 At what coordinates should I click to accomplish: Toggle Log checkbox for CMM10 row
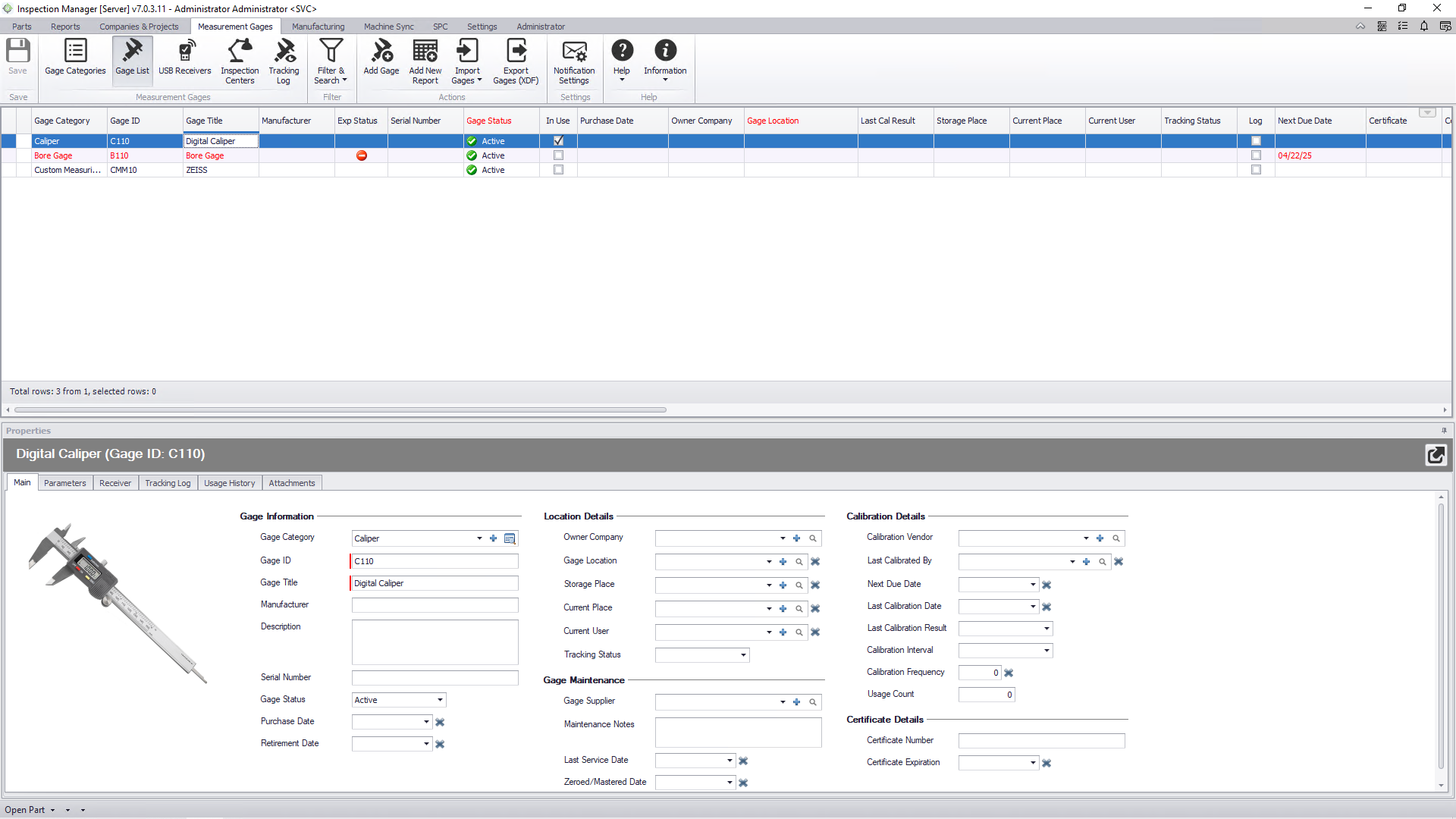(x=1256, y=170)
